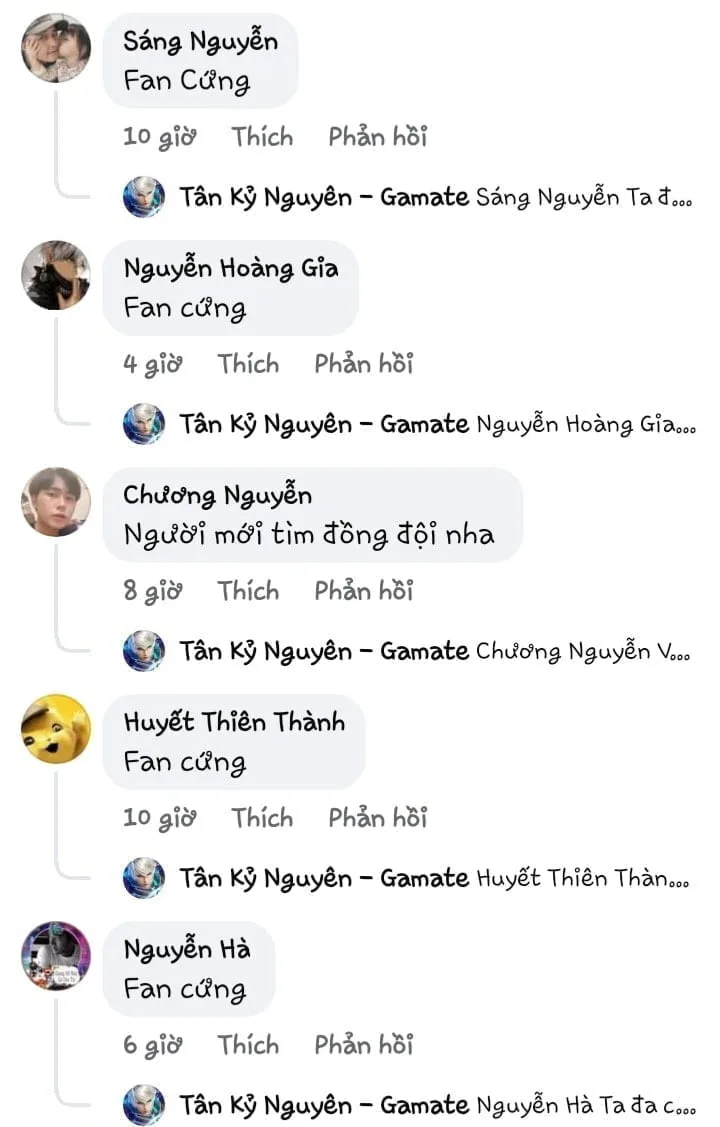The image size is (720, 1127).
Task: Click Phản hồi under Sáng Nguyễn's comment
Action: [x=377, y=137]
